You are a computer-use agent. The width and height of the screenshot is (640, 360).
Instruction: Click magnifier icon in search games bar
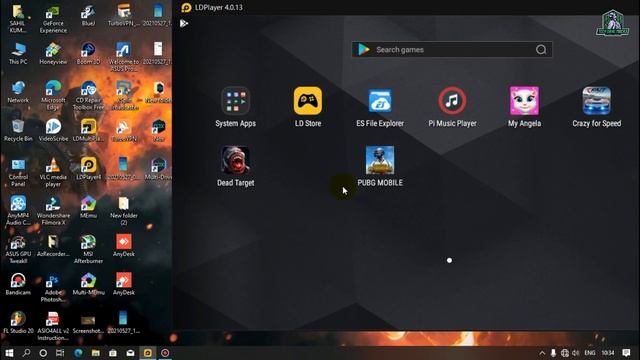pos(541,50)
